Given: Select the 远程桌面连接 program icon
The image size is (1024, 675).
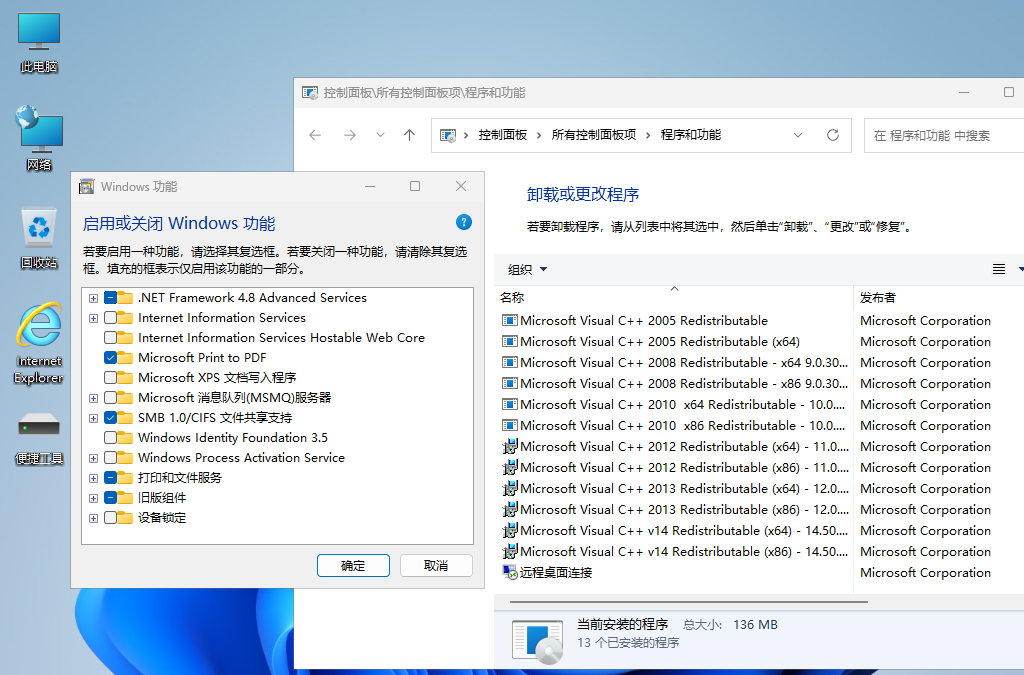Looking at the screenshot, I should [x=509, y=573].
